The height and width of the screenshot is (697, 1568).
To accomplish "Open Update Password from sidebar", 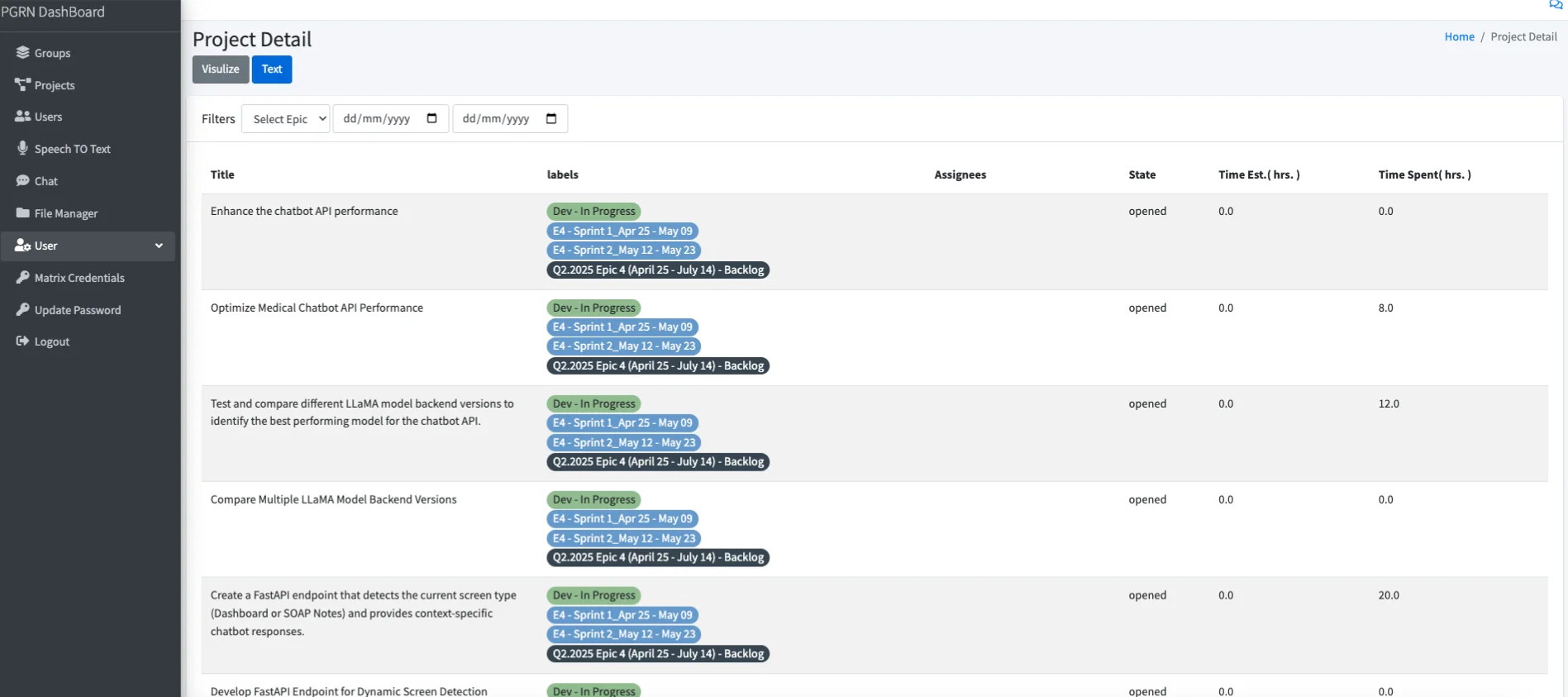I will 77,310.
